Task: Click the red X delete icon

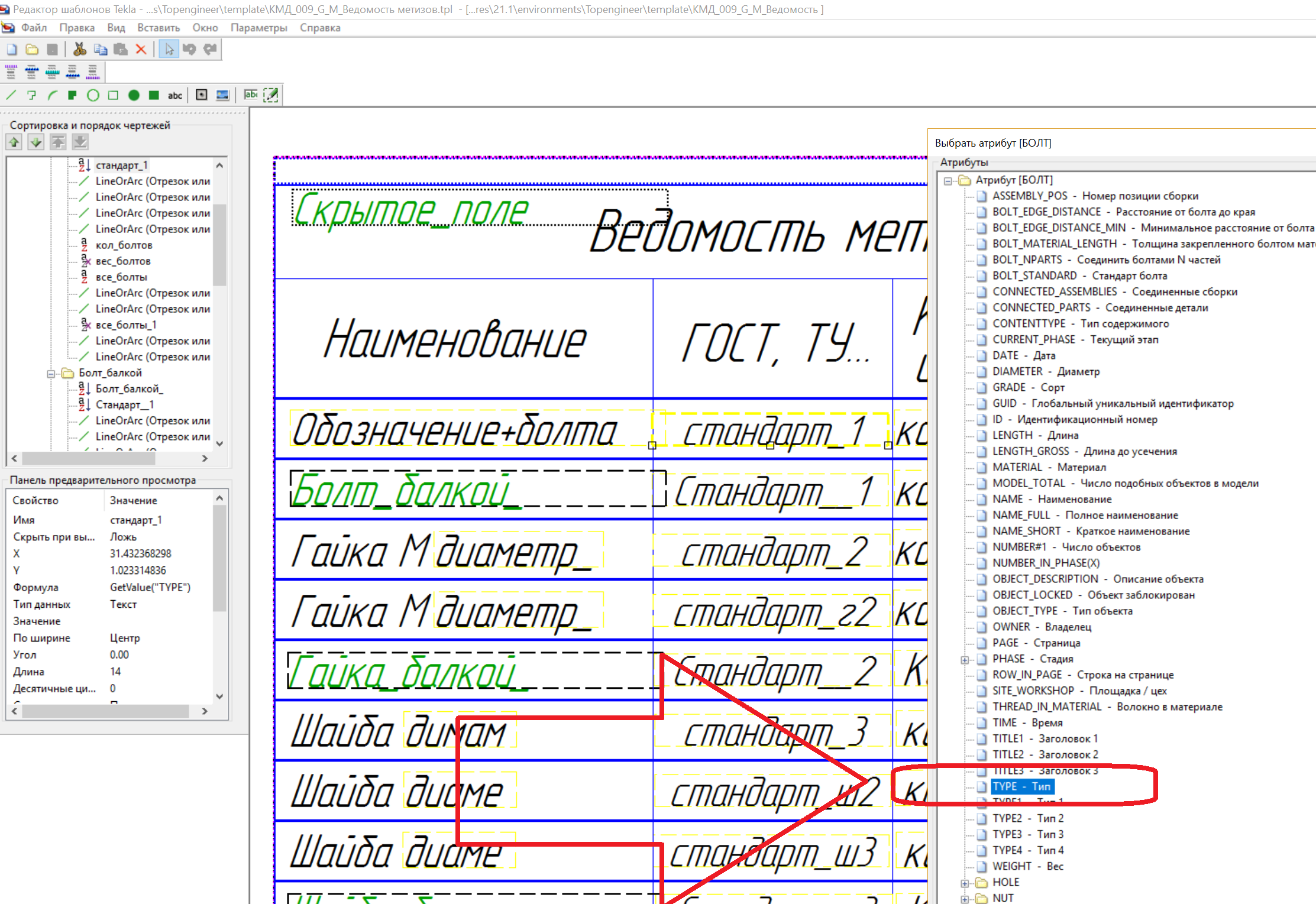Action: [x=141, y=49]
